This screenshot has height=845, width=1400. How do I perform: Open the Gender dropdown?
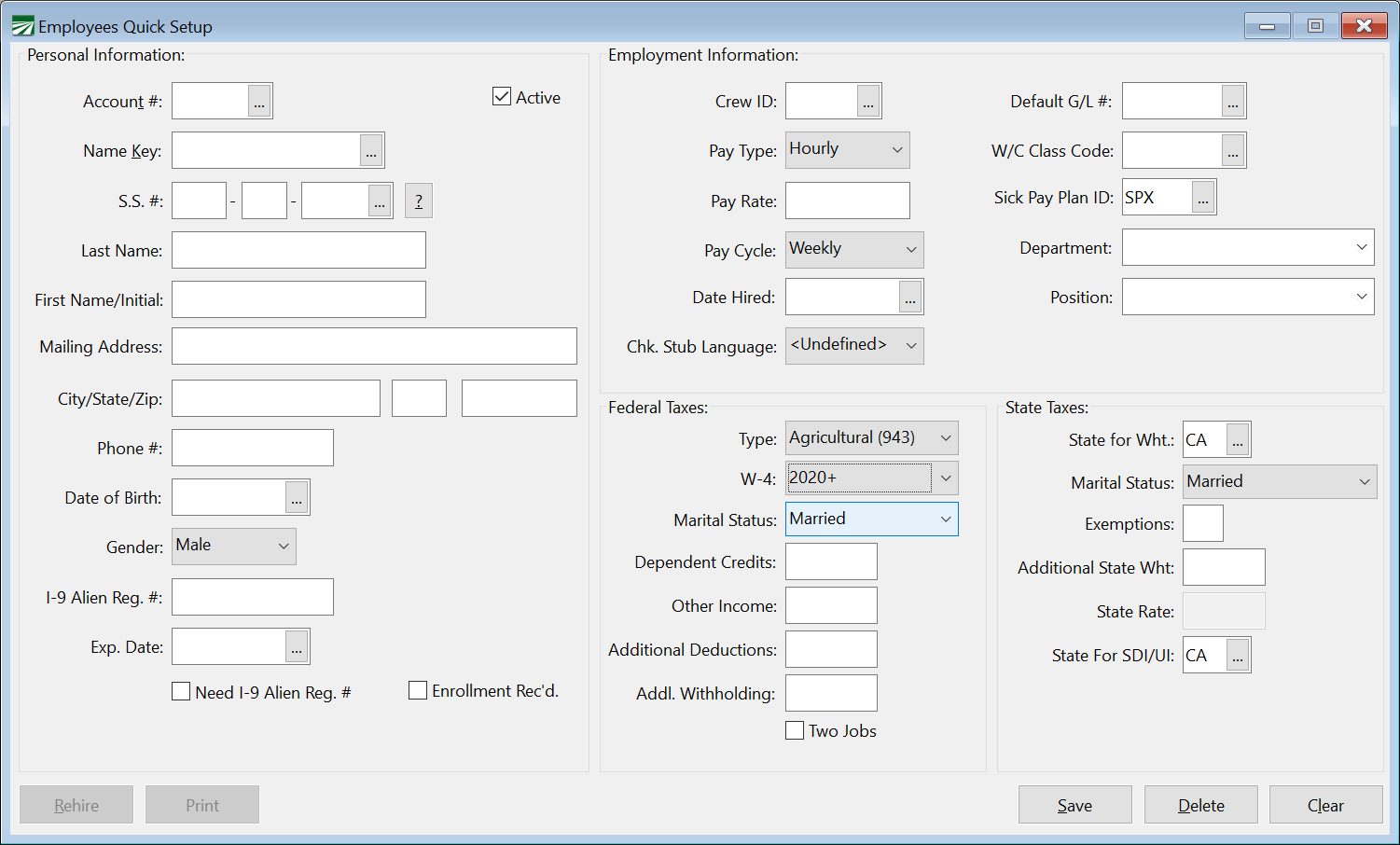234,547
